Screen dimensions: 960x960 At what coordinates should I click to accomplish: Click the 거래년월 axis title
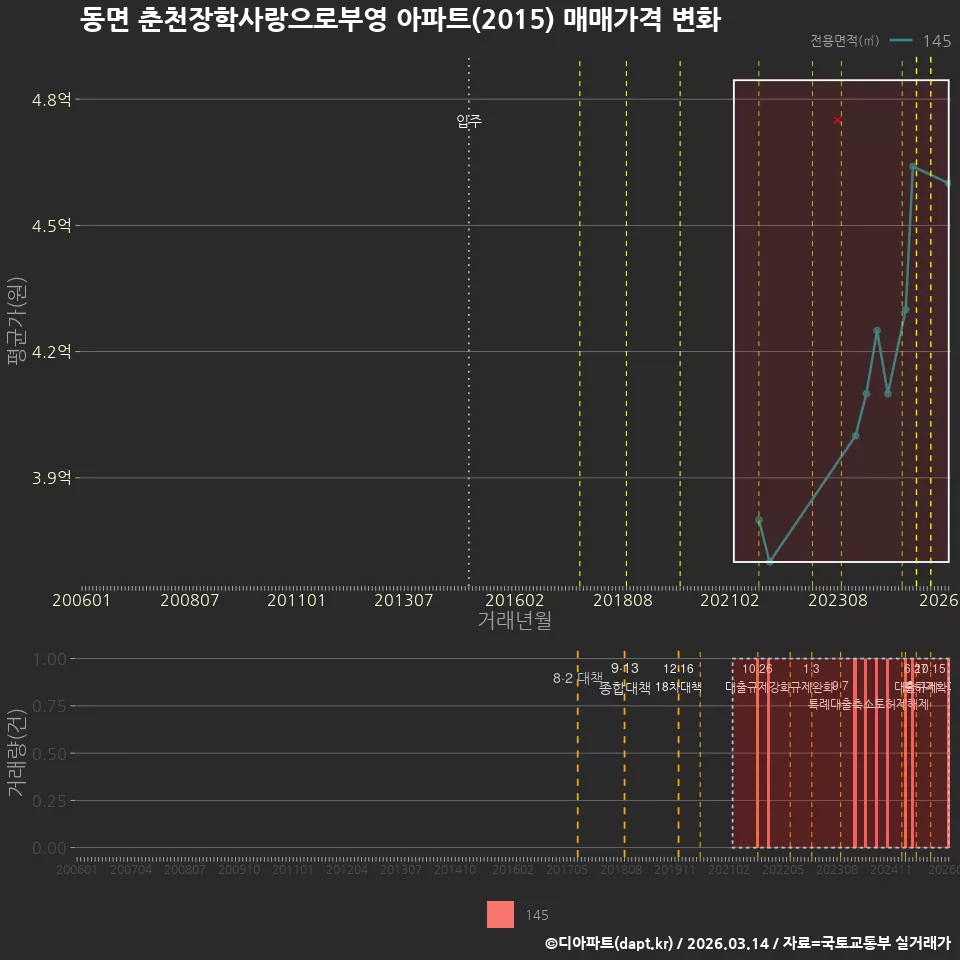click(514, 620)
